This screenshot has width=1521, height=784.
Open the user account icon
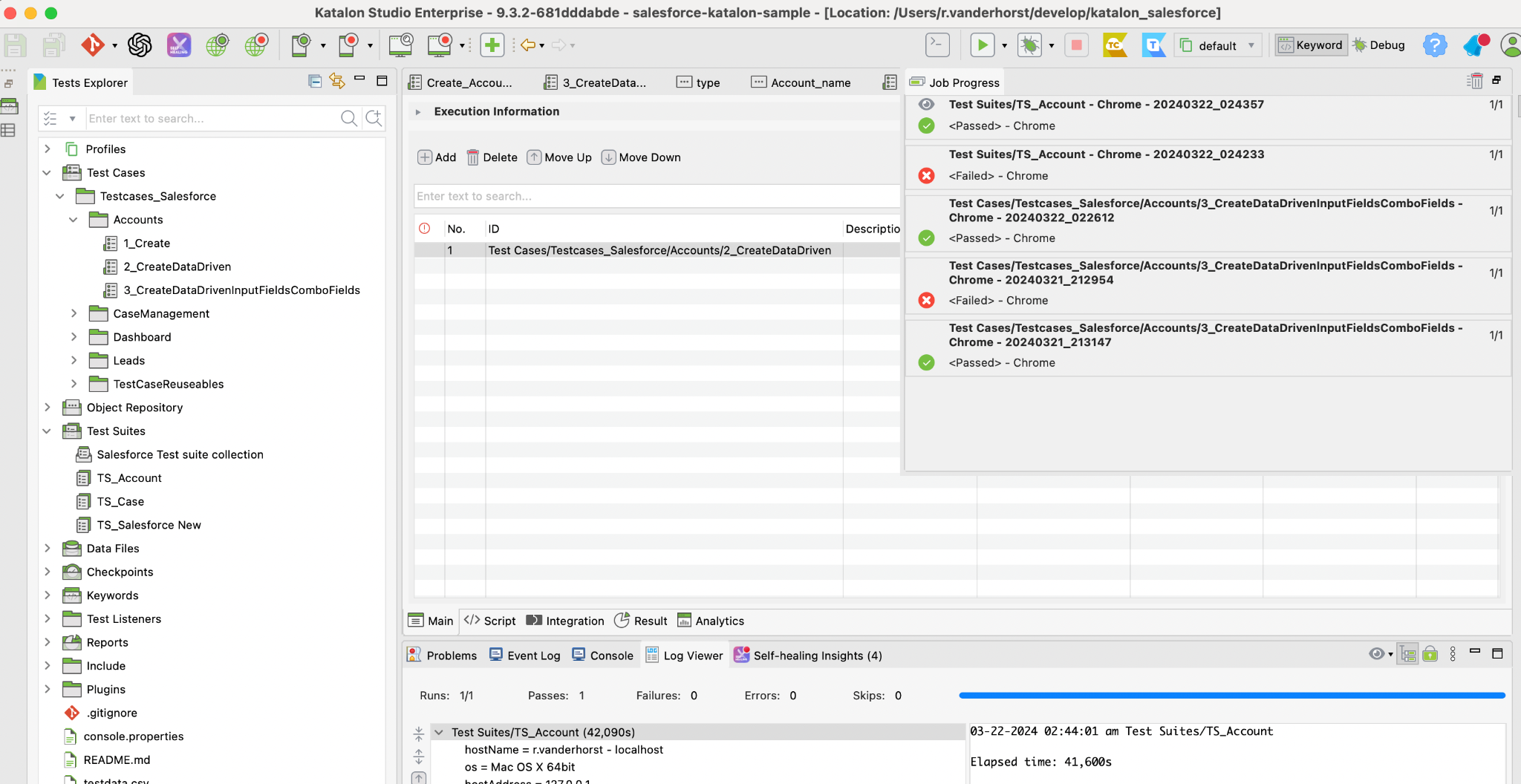pyautogui.click(x=1511, y=45)
